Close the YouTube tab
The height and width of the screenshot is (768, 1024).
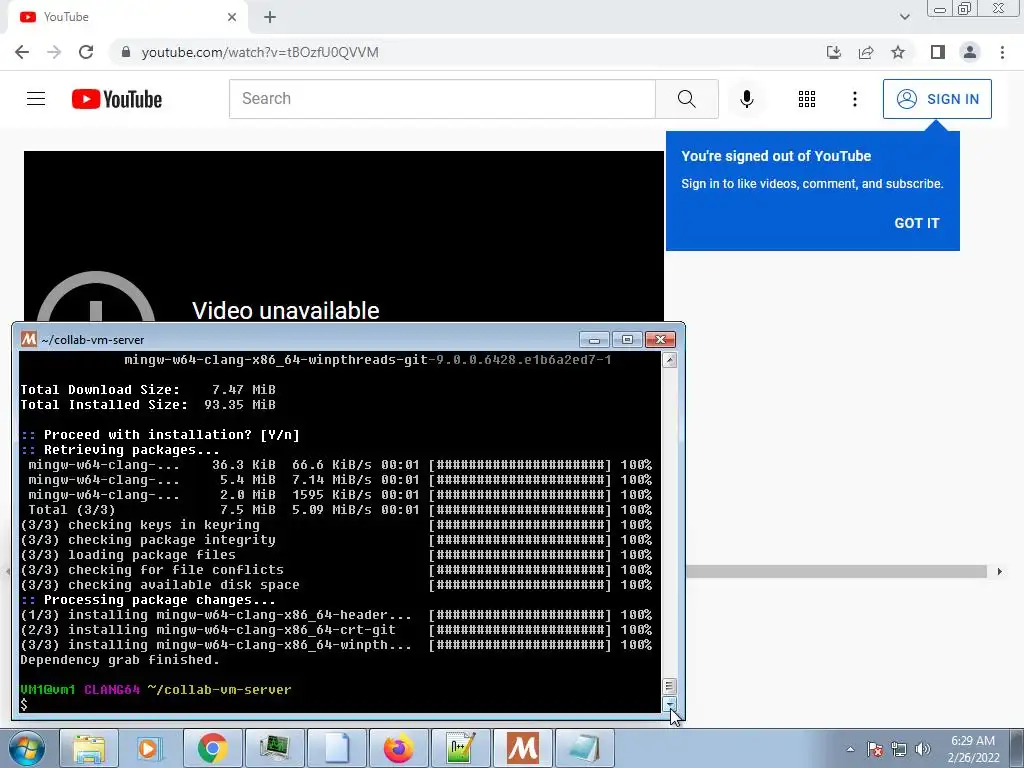[232, 17]
